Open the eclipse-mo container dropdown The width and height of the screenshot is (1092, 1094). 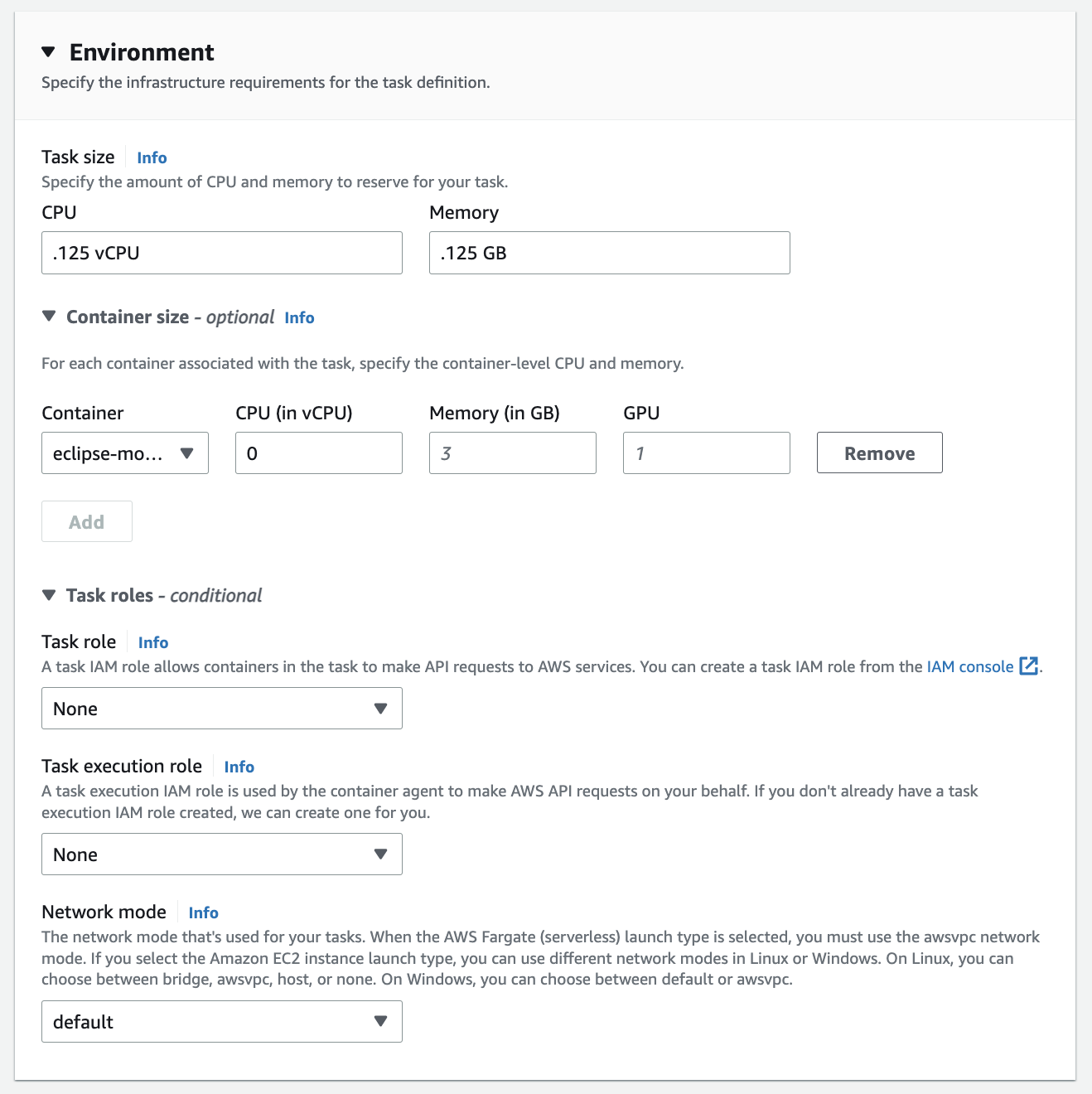click(x=124, y=453)
